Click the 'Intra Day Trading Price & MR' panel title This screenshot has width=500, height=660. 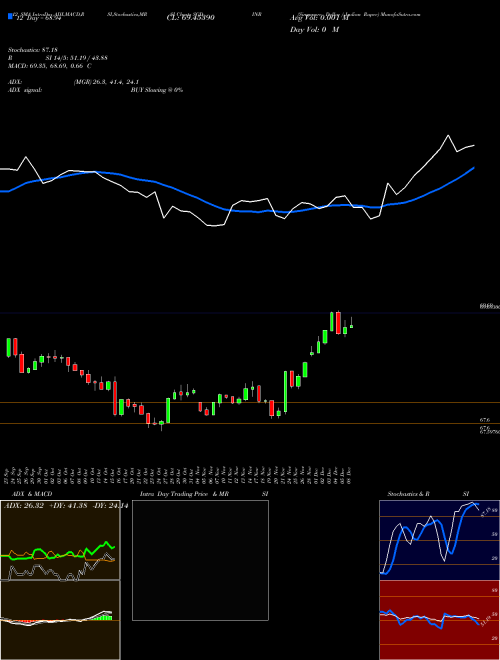[x=184, y=494]
